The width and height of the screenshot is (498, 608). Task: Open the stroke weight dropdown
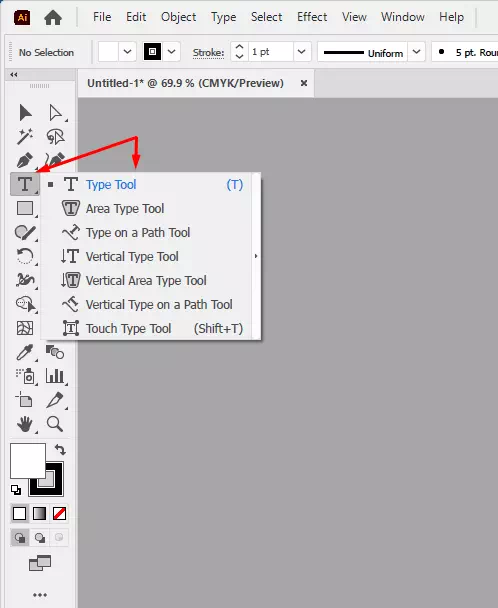tap(302, 52)
